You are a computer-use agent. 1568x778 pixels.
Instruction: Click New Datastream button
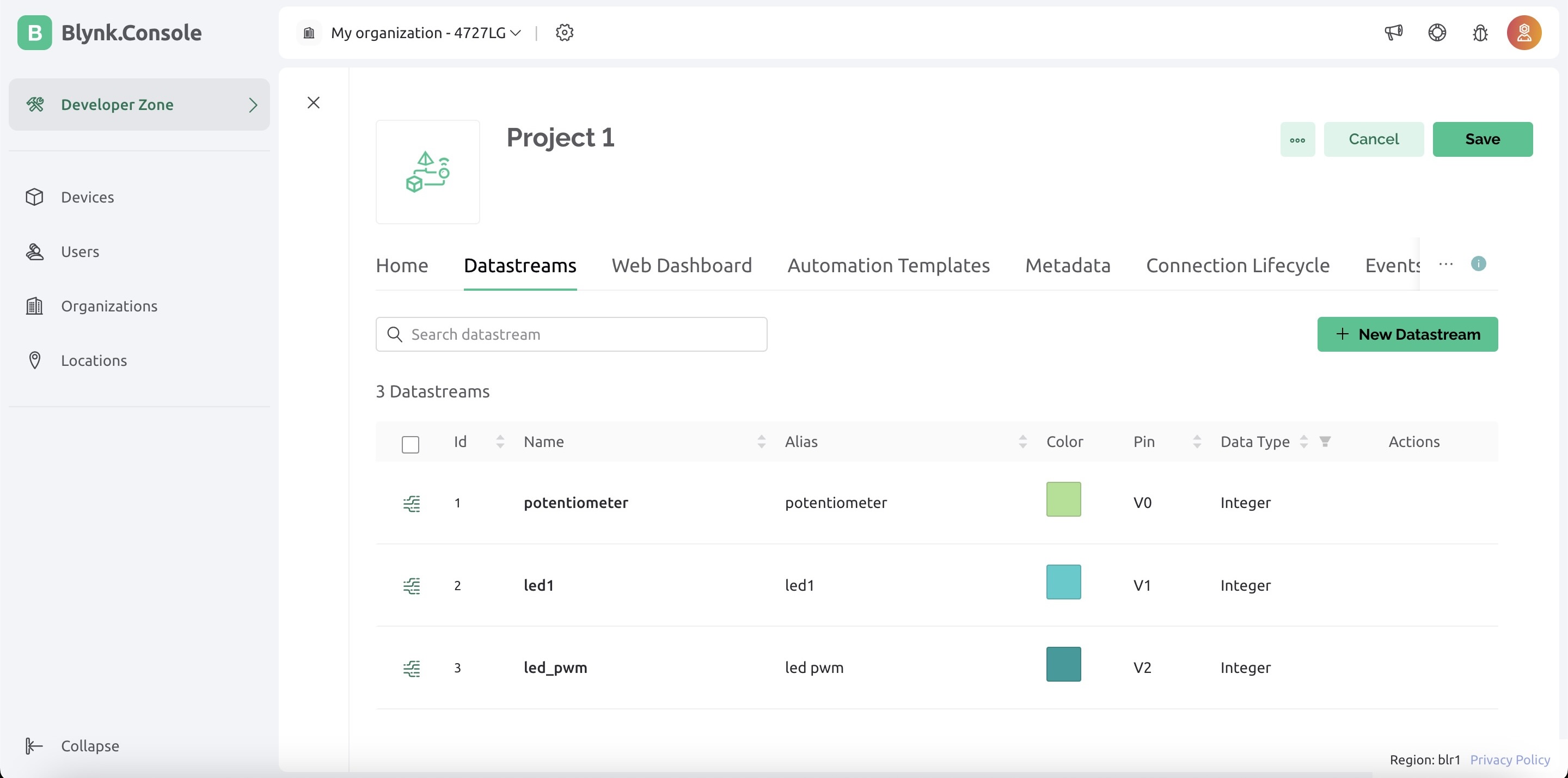point(1407,334)
